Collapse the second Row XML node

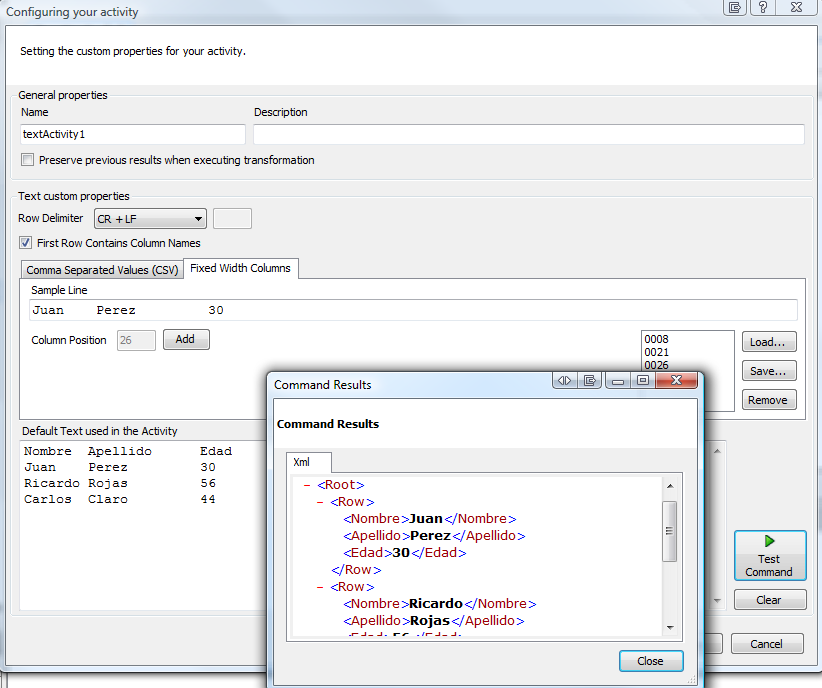(320, 587)
